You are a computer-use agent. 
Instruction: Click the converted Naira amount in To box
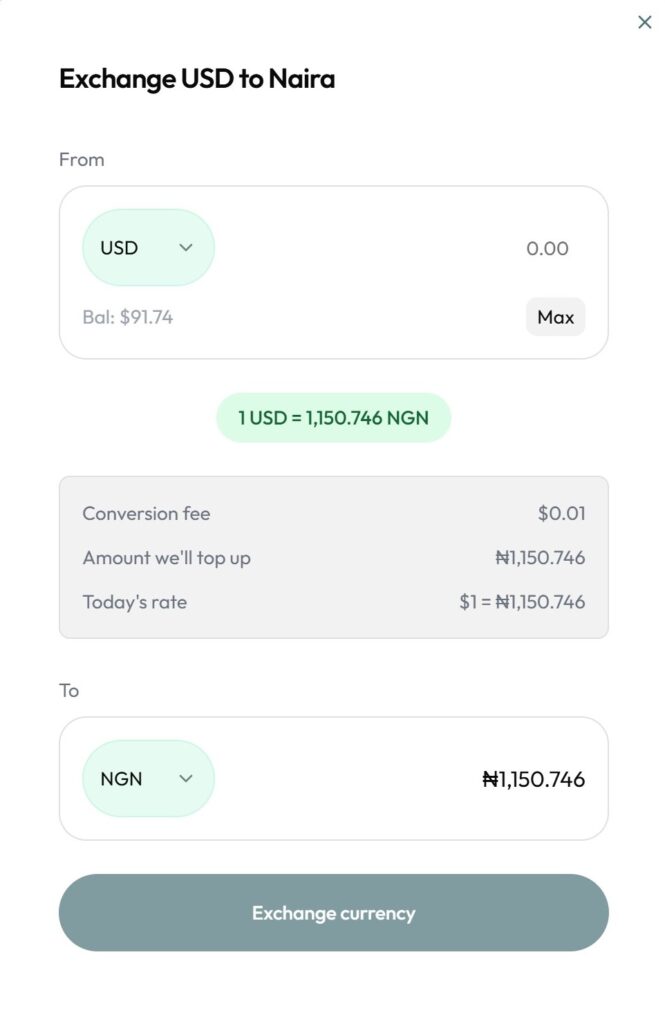(x=533, y=779)
